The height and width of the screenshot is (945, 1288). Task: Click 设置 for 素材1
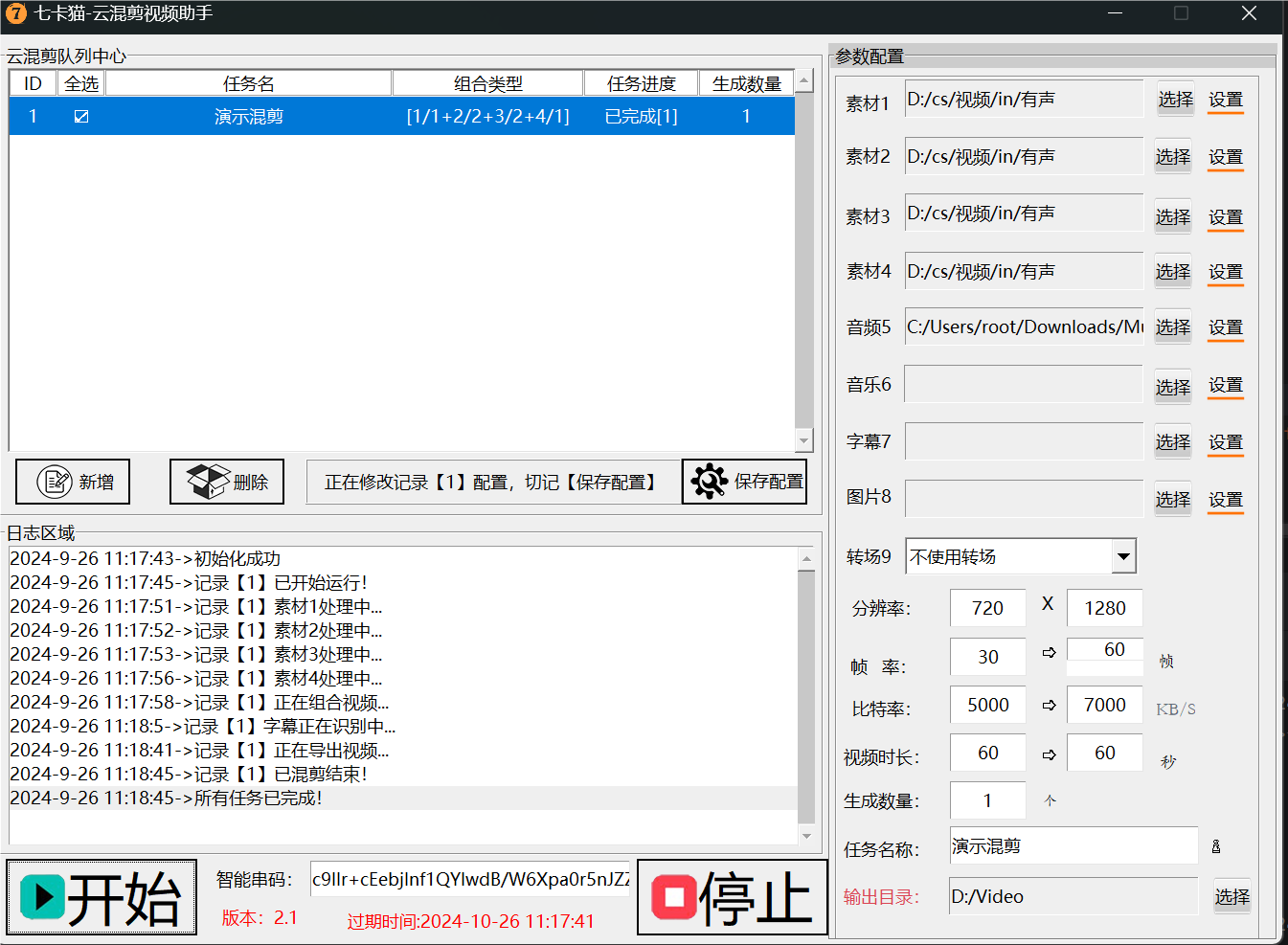point(1226,100)
